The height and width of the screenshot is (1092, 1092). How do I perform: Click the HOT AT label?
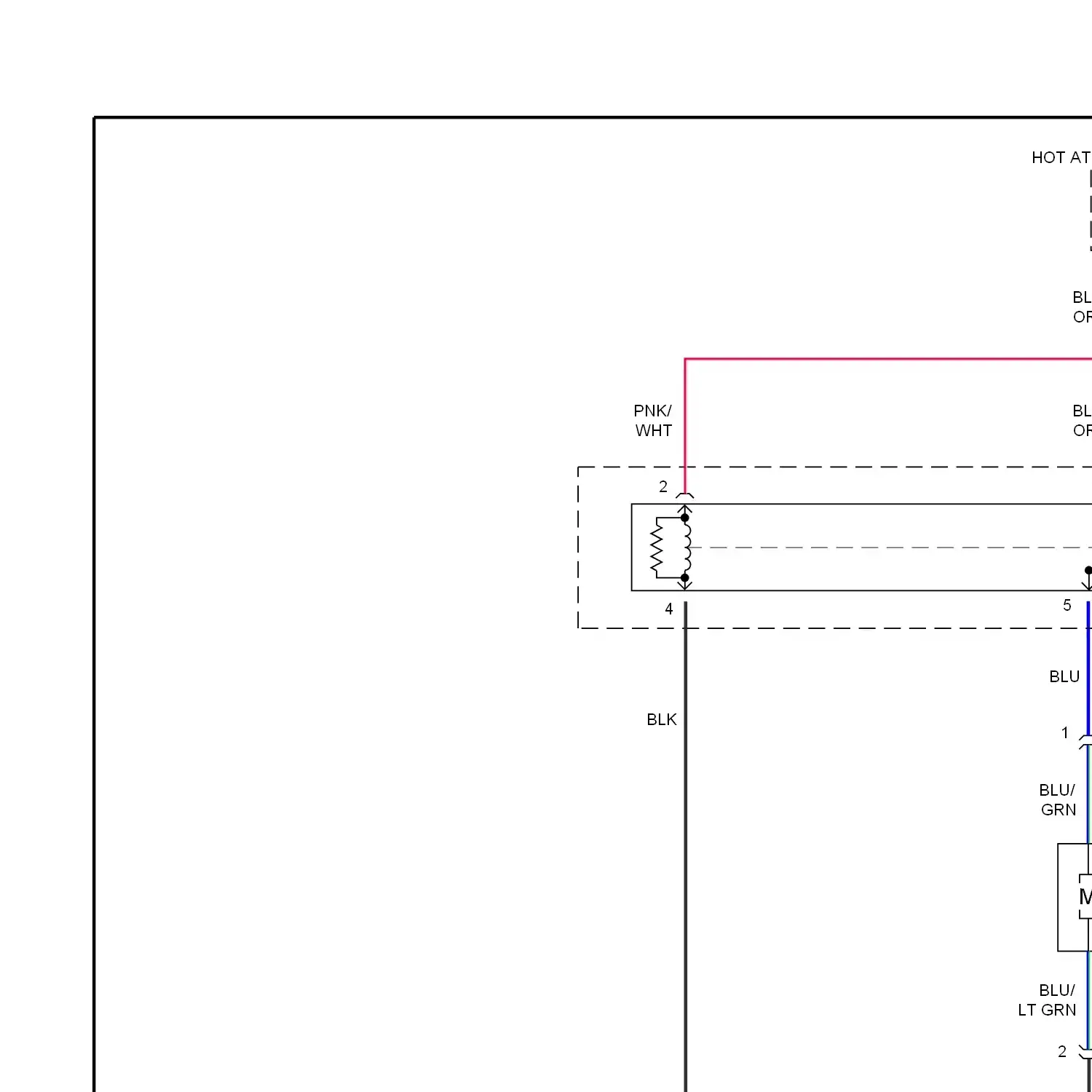[1061, 157]
